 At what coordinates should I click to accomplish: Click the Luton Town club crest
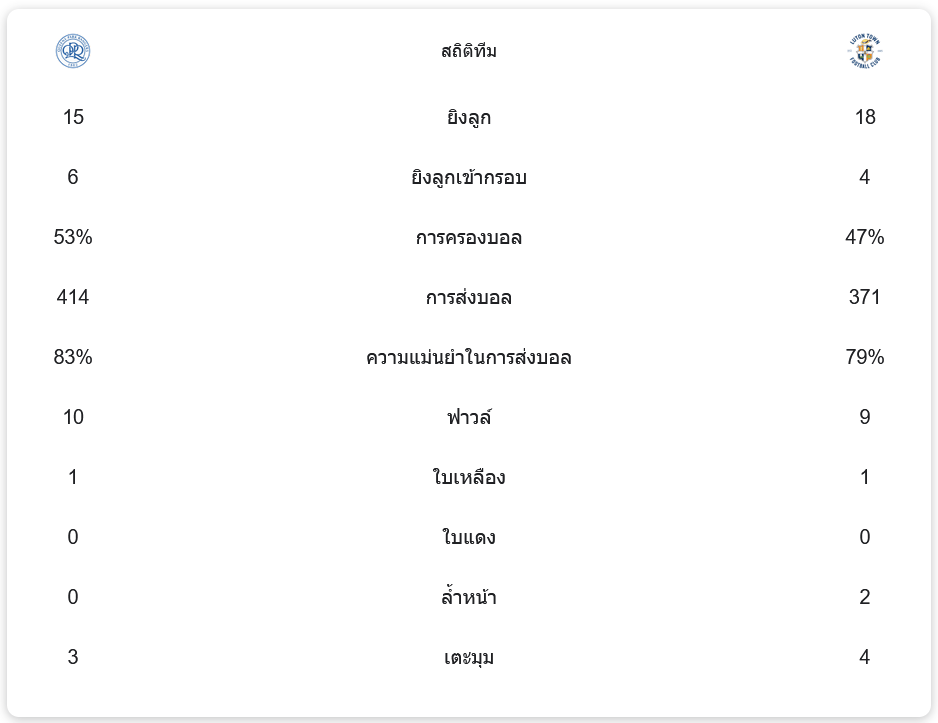[x=865, y=51]
